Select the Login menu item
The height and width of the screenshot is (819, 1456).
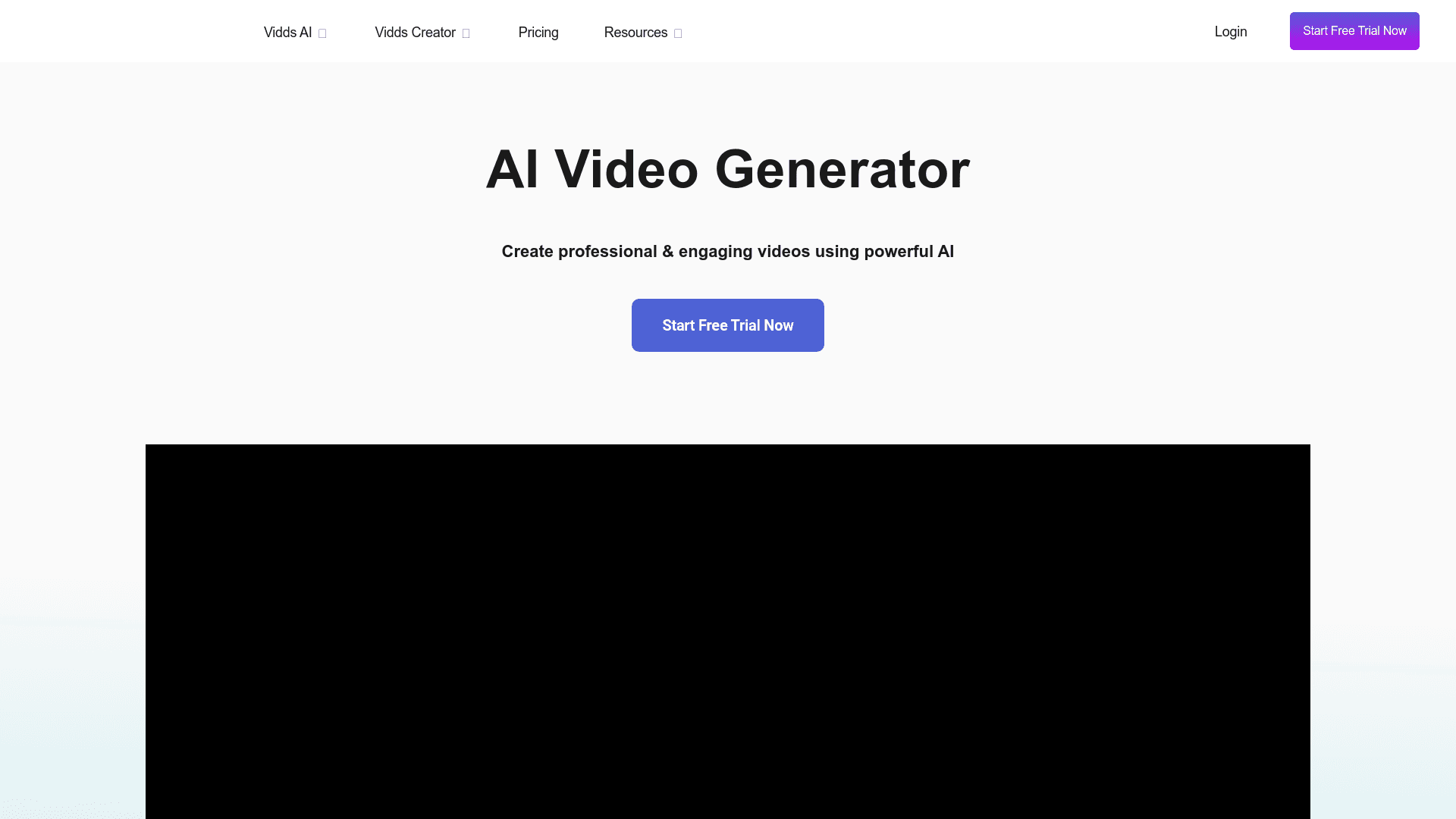point(1231,31)
